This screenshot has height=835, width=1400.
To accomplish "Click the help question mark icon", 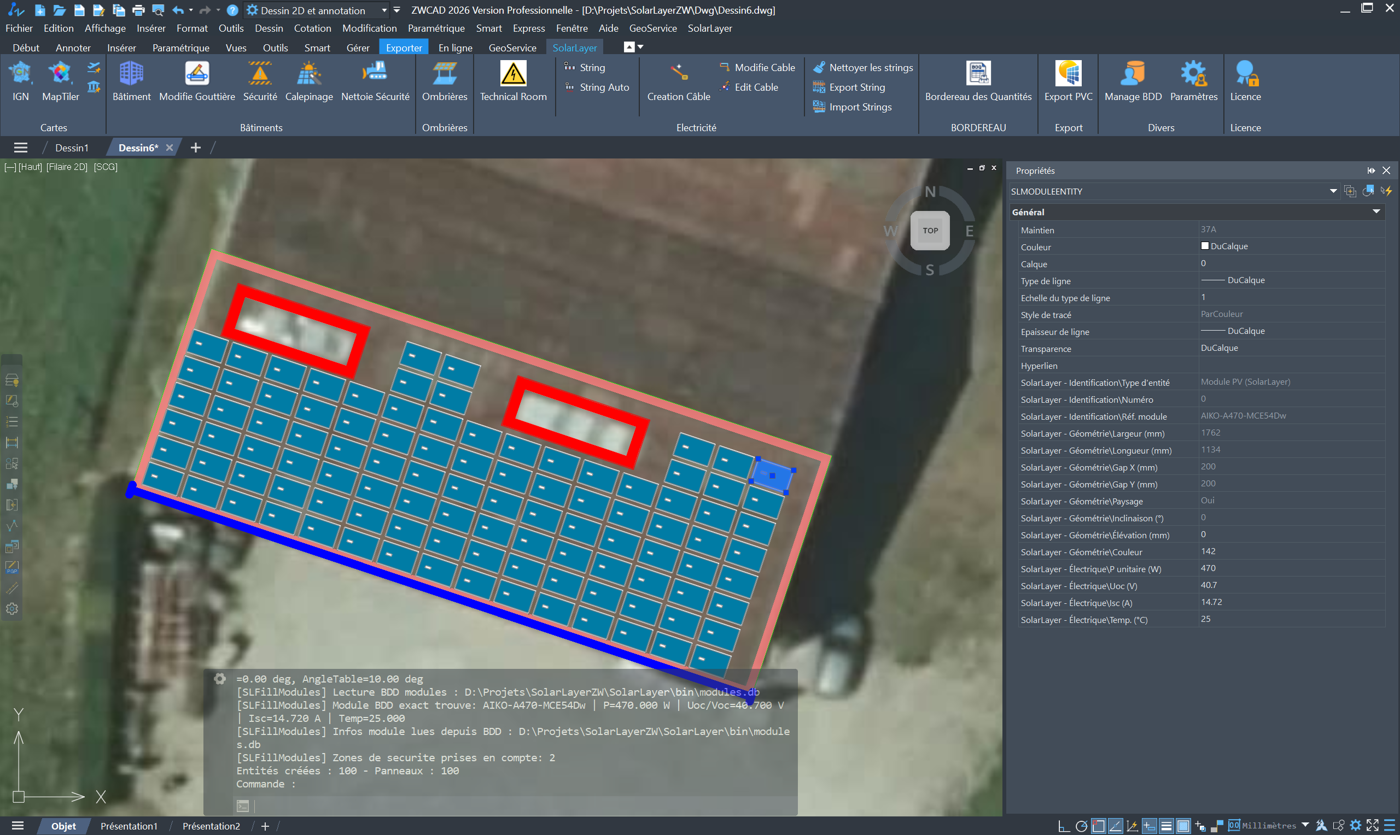I will (x=232, y=10).
